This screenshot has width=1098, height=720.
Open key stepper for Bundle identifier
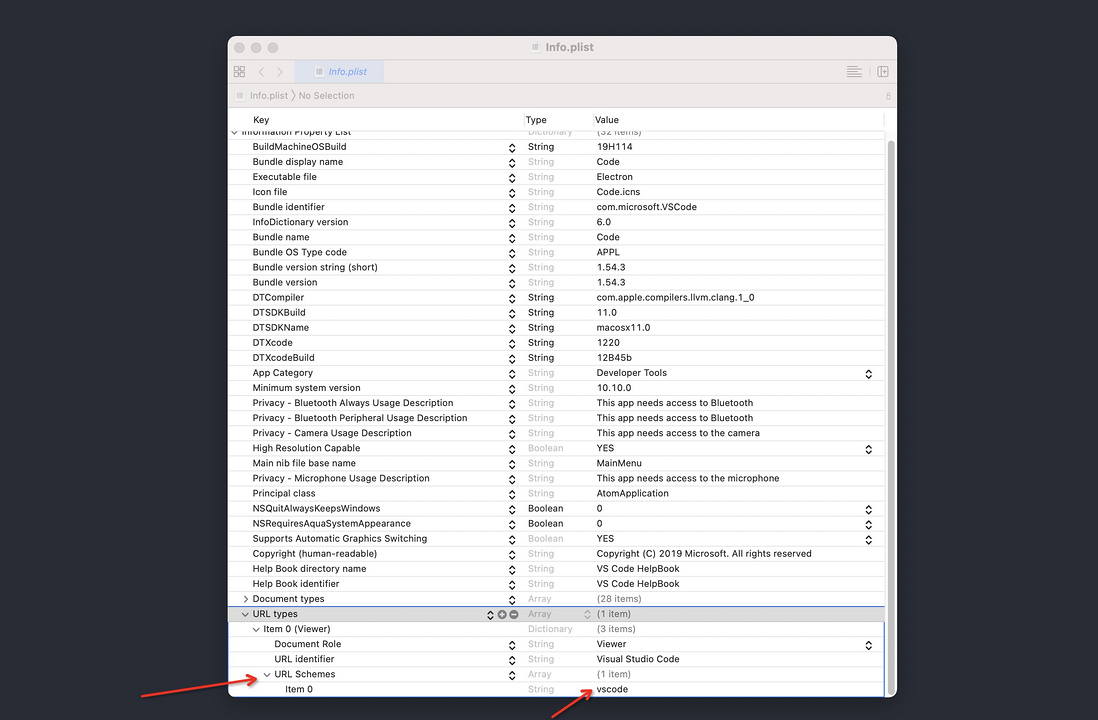point(512,208)
